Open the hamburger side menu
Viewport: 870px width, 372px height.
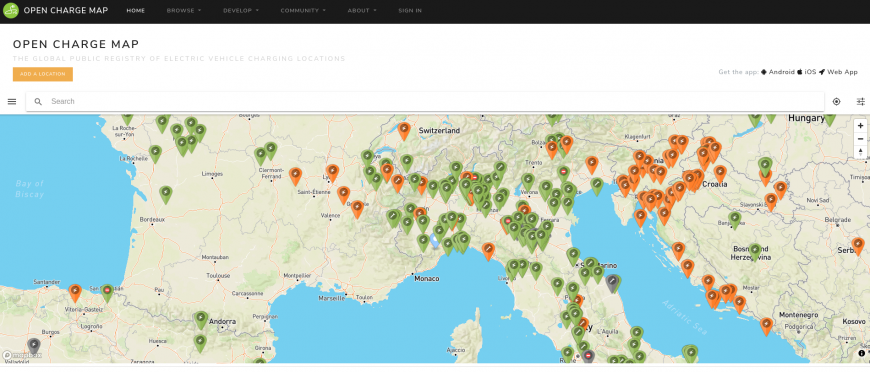[12, 102]
